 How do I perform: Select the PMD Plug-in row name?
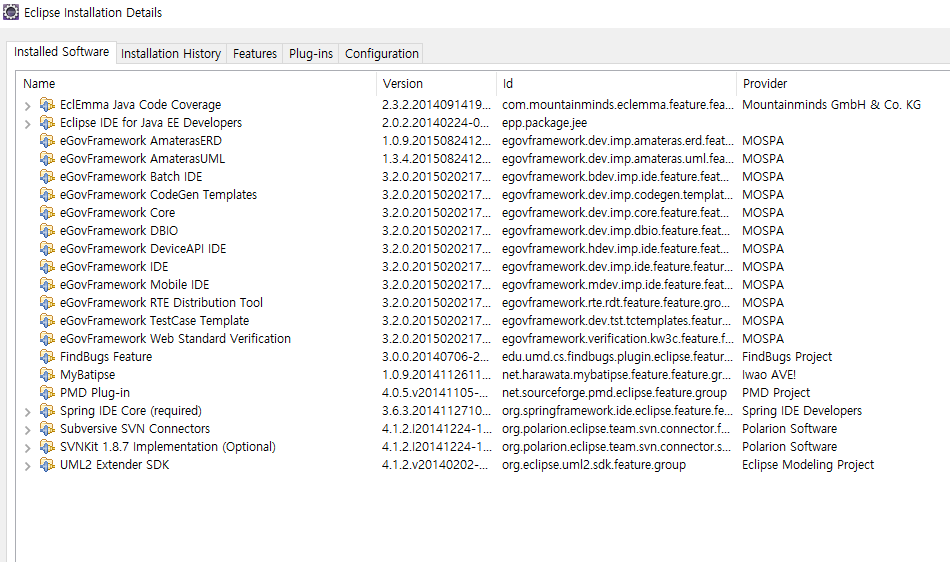coord(95,393)
